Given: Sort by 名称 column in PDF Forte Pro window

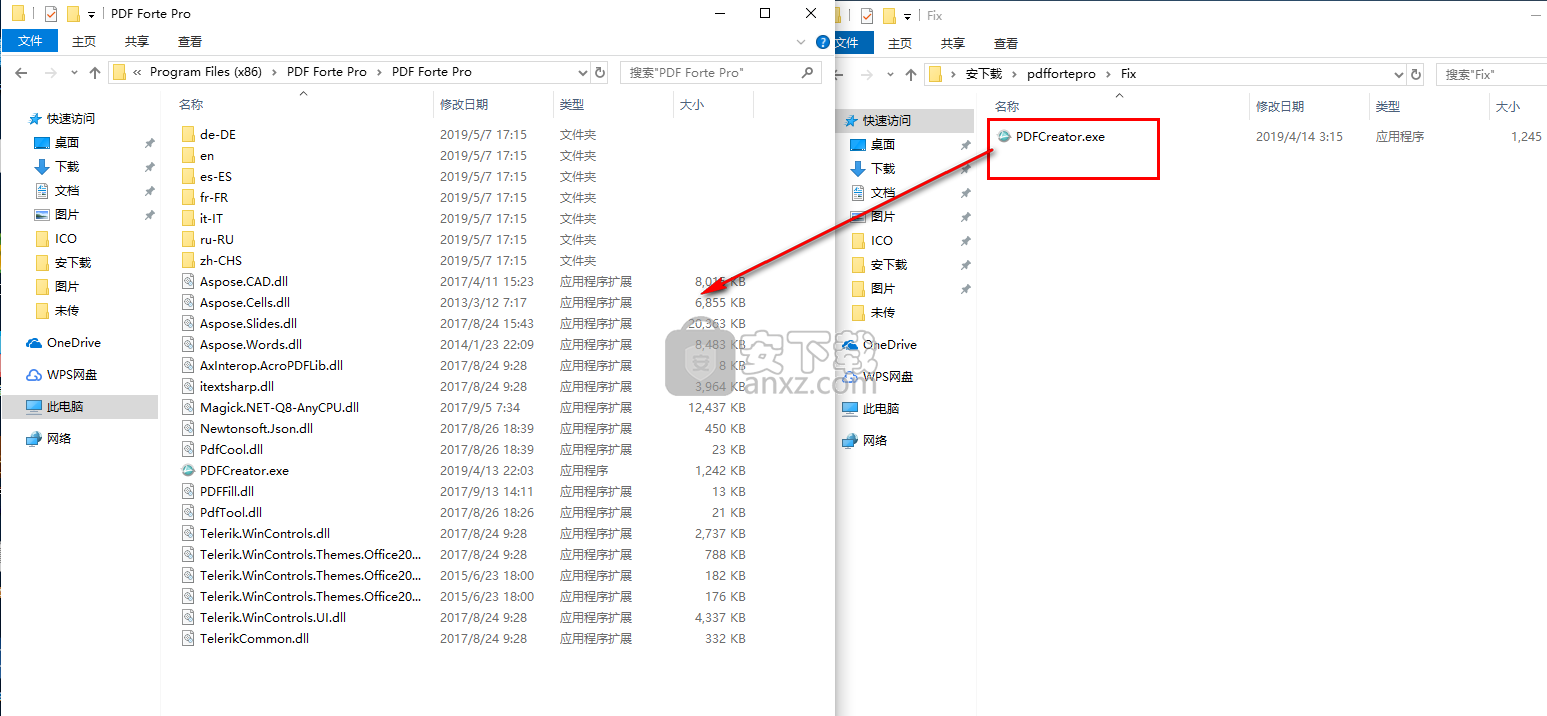Looking at the screenshot, I should click(x=191, y=104).
